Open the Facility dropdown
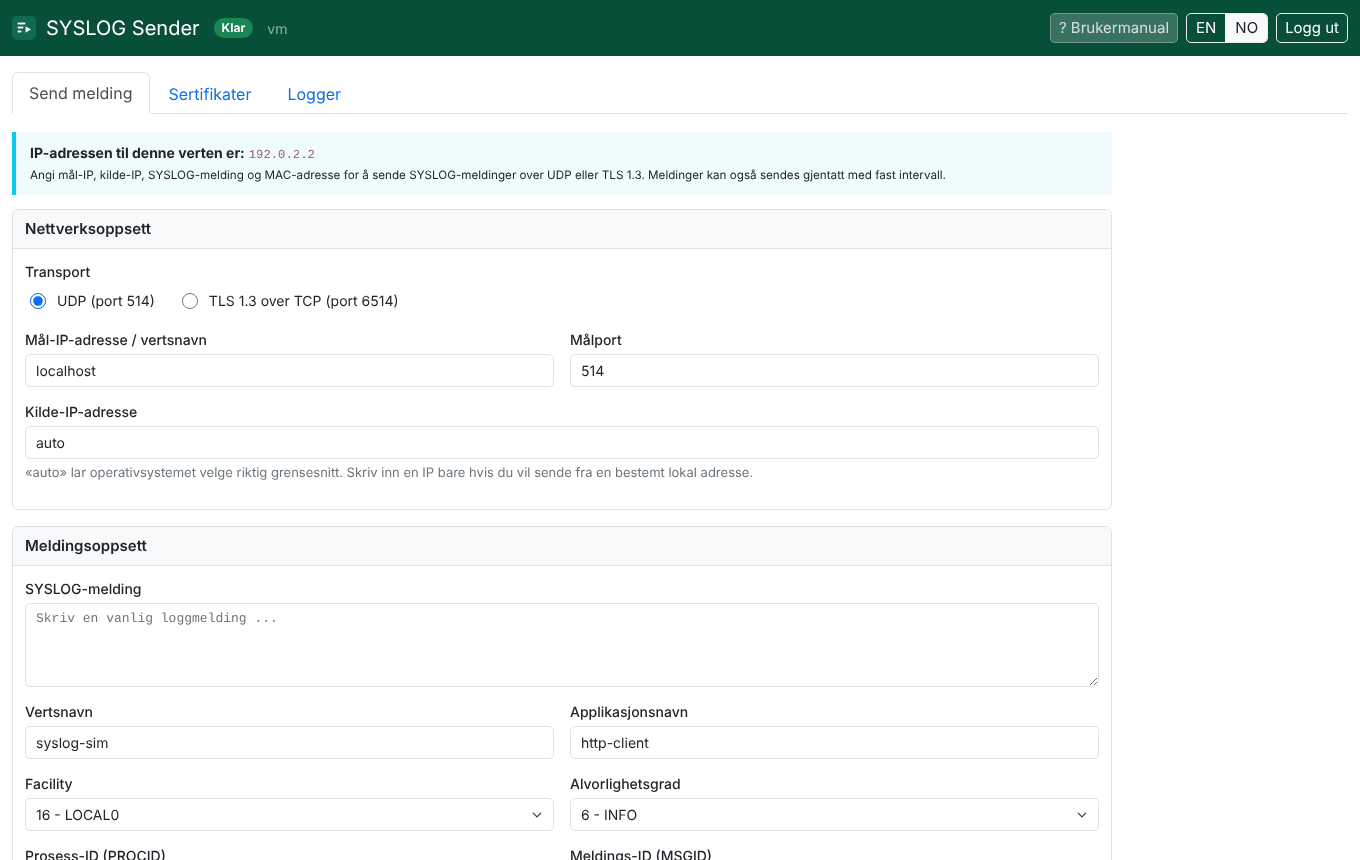This screenshot has width=1360, height=860. [289, 815]
